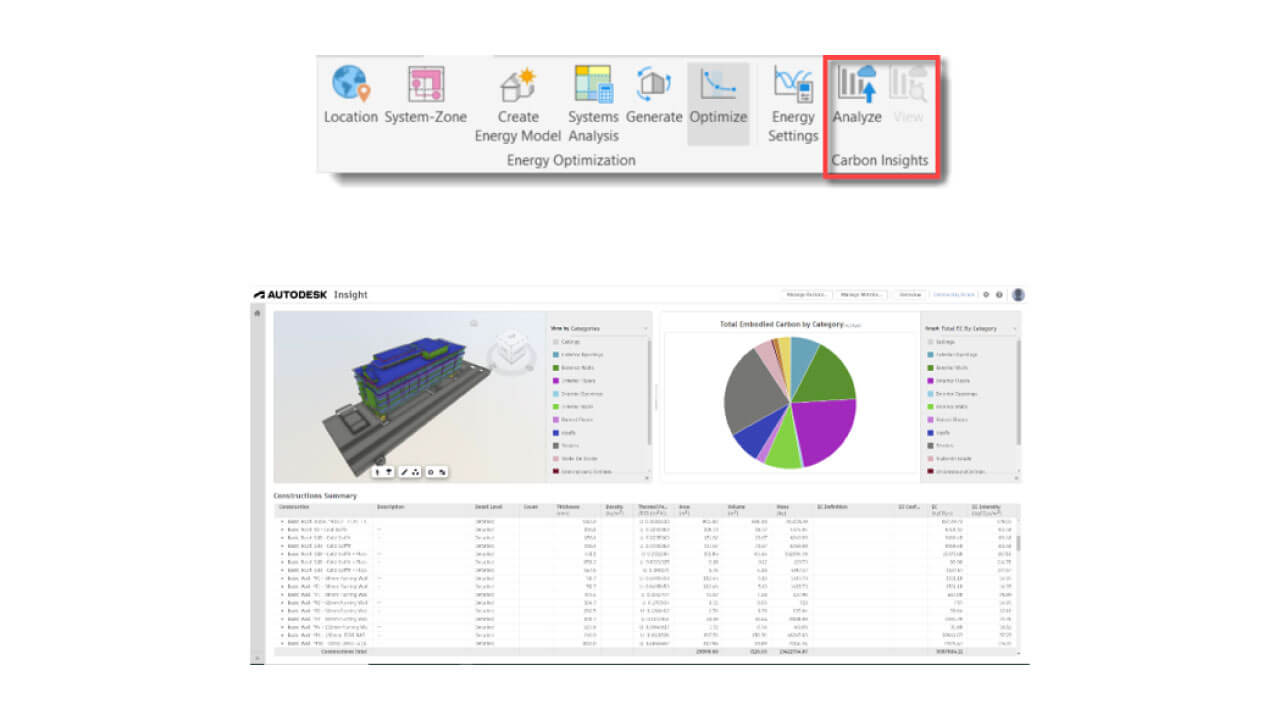Click the Count column header
This screenshot has width=1280, height=720.
click(x=530, y=508)
